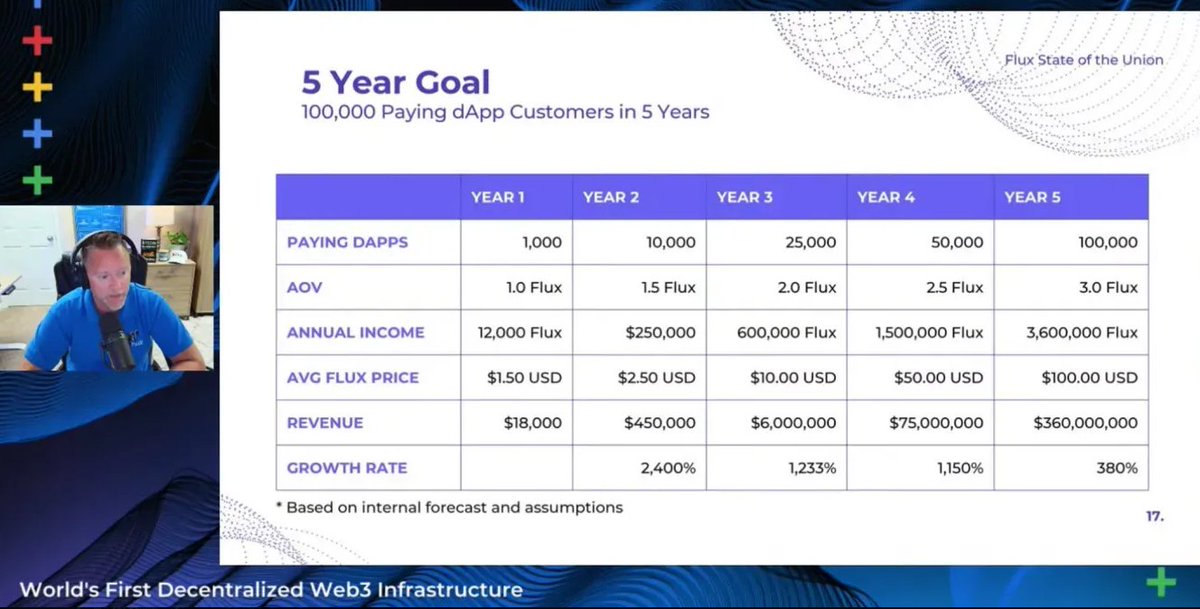The height and width of the screenshot is (609, 1200).
Task: Click the '$2.50 USD' price cell
Action: pyautogui.click(x=639, y=378)
